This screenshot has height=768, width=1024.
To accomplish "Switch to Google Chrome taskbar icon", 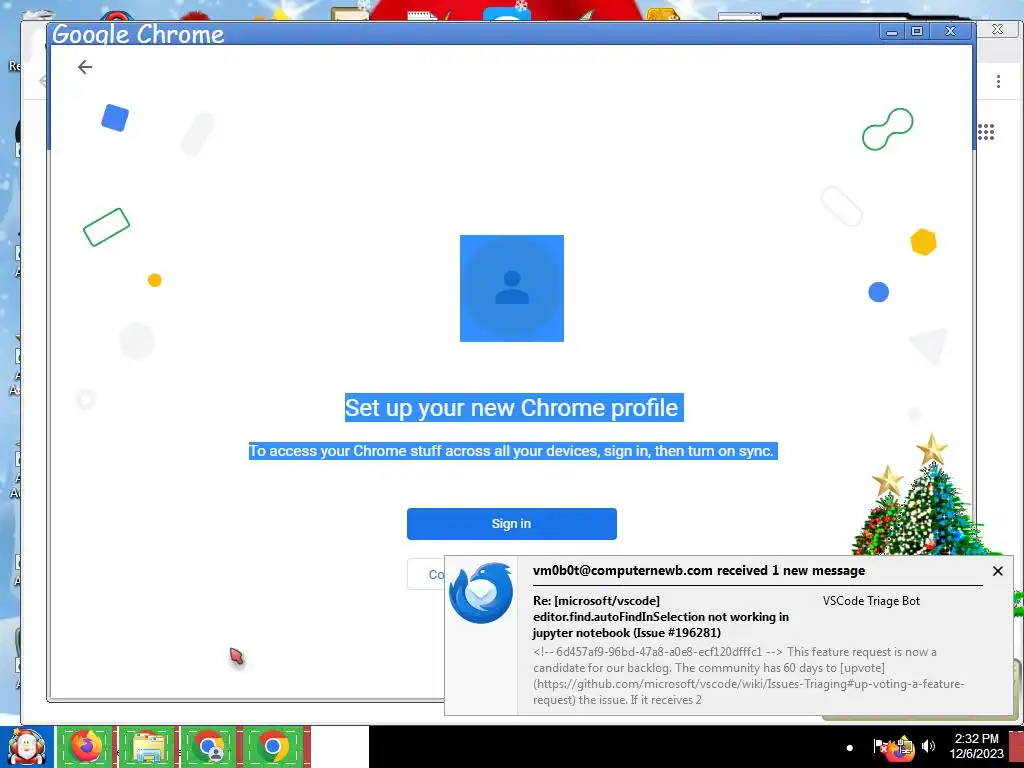I will 273,746.
